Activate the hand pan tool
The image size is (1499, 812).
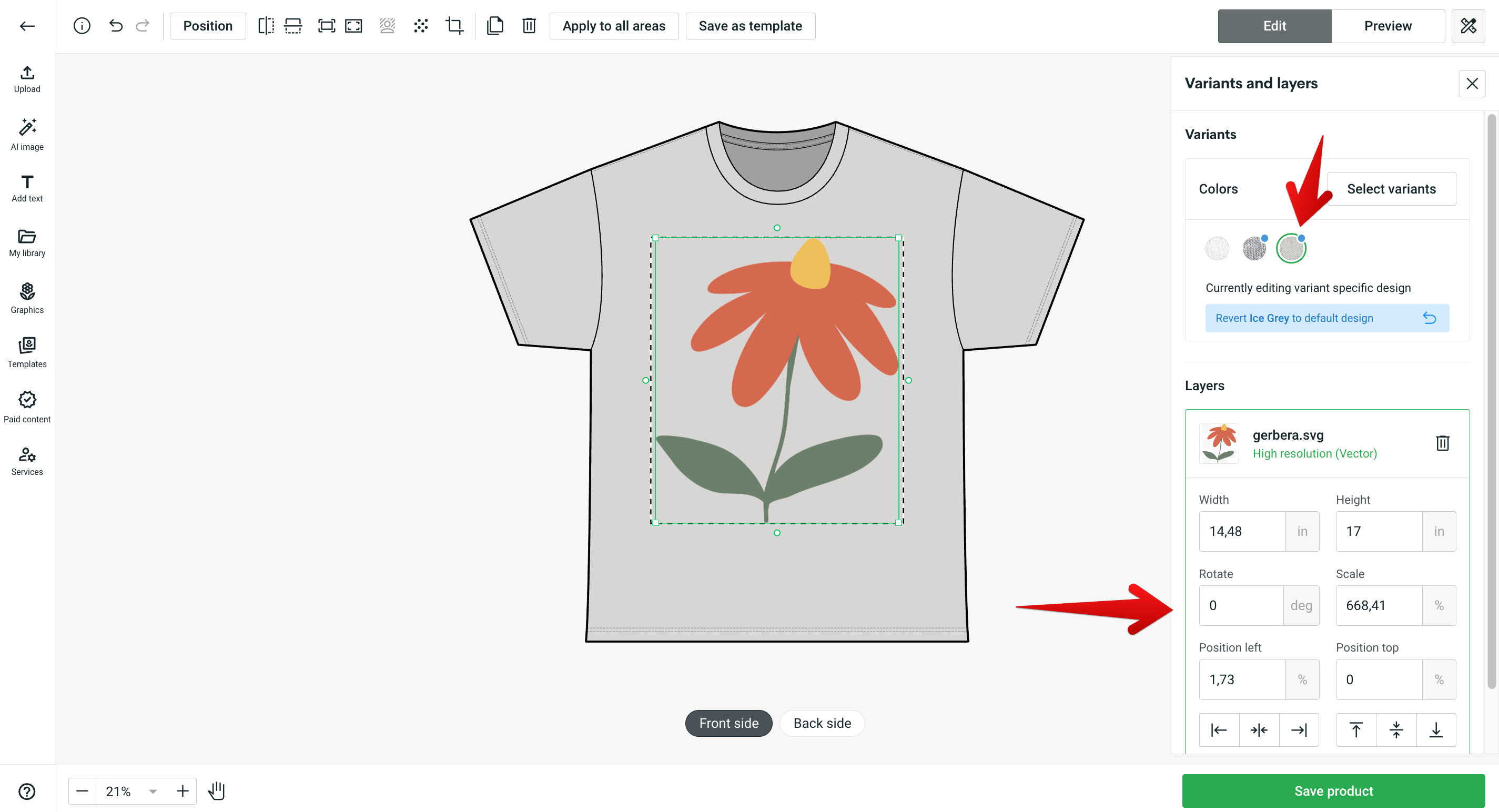pyautogui.click(x=217, y=791)
